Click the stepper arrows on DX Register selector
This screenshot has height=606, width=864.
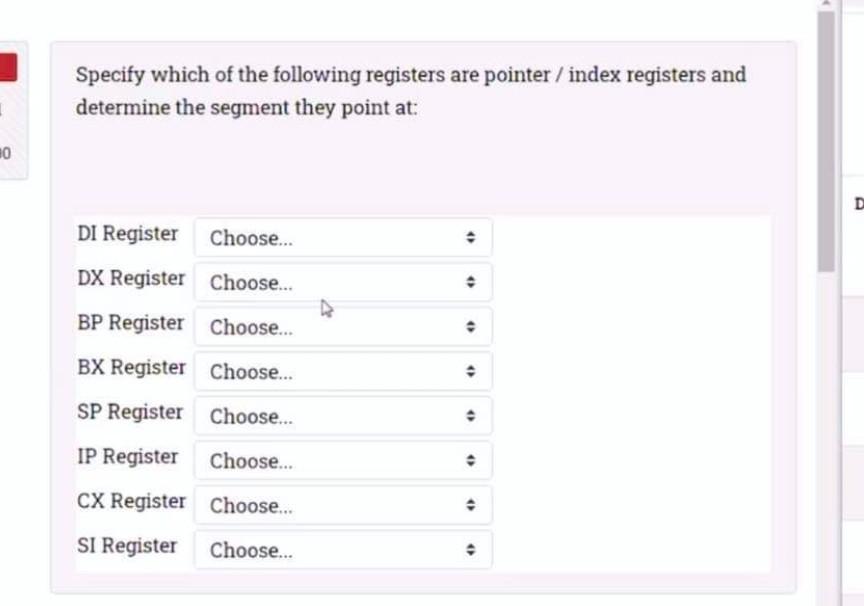(471, 282)
